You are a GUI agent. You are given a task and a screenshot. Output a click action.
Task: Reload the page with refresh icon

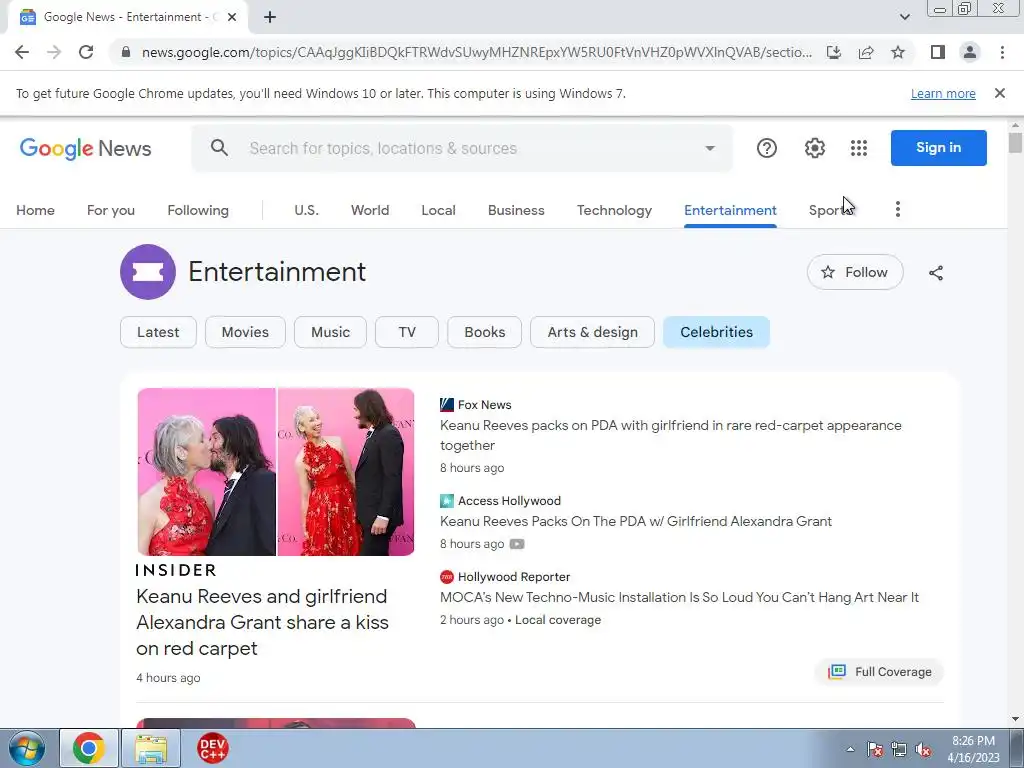click(86, 52)
